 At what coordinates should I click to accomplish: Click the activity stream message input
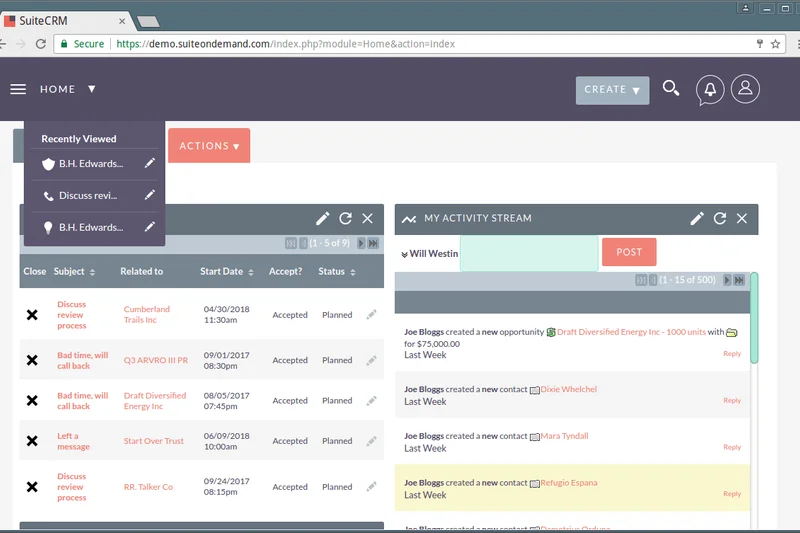point(529,253)
